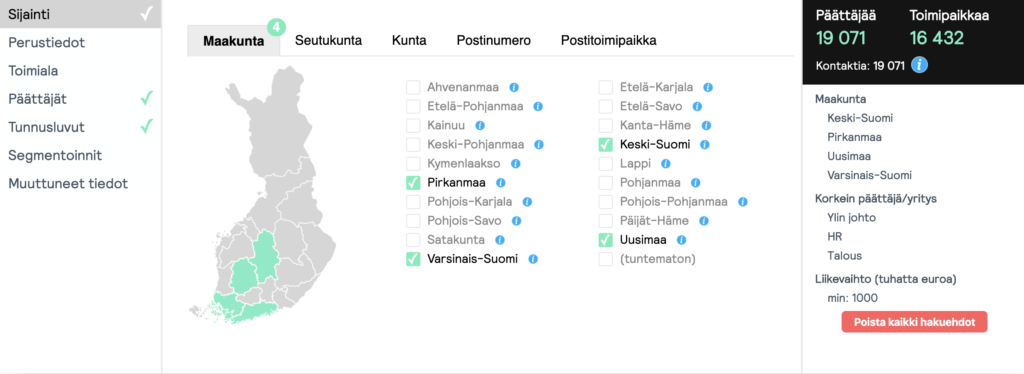Click the info icon beside Lappi

pos(665,164)
